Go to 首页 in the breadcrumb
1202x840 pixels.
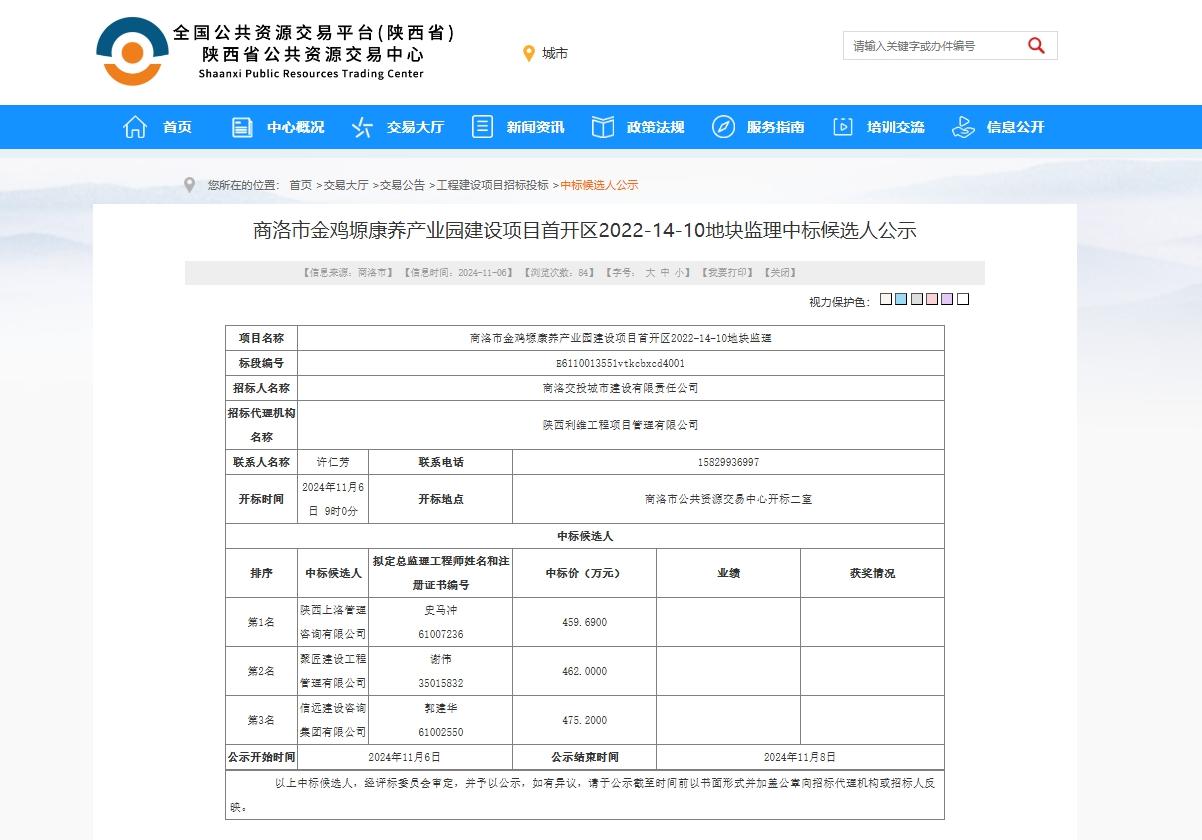pos(300,185)
